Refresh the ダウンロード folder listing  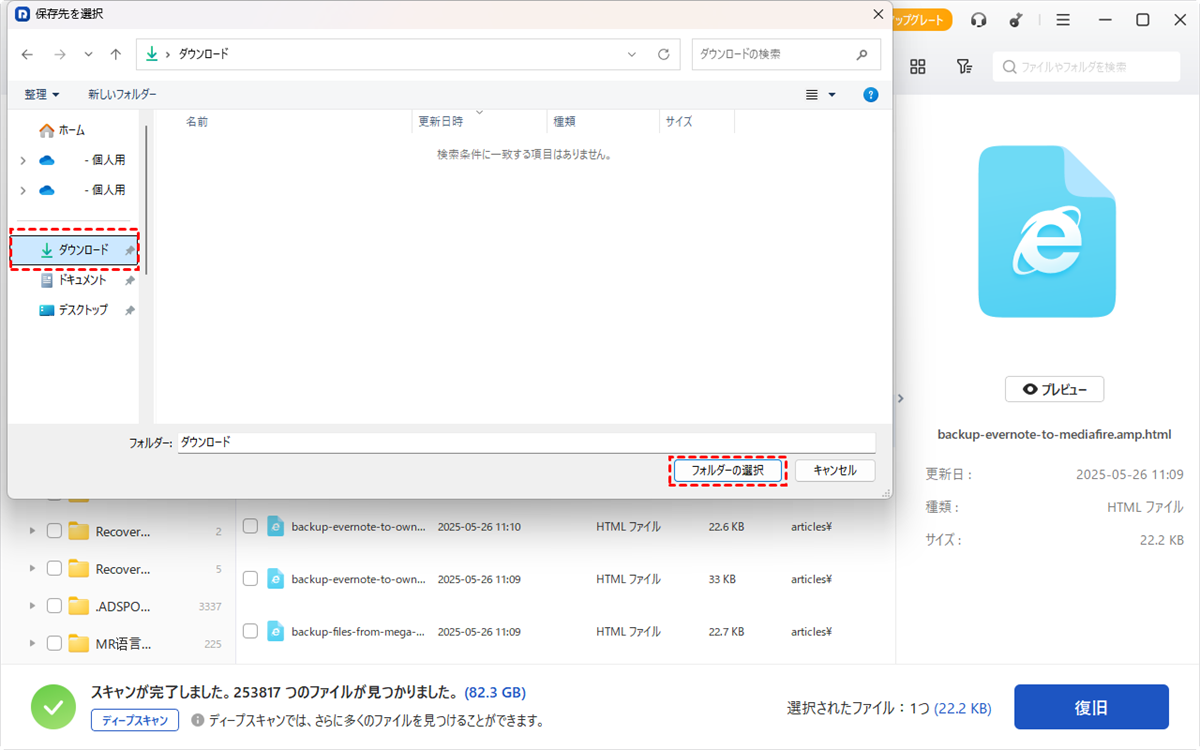click(664, 54)
